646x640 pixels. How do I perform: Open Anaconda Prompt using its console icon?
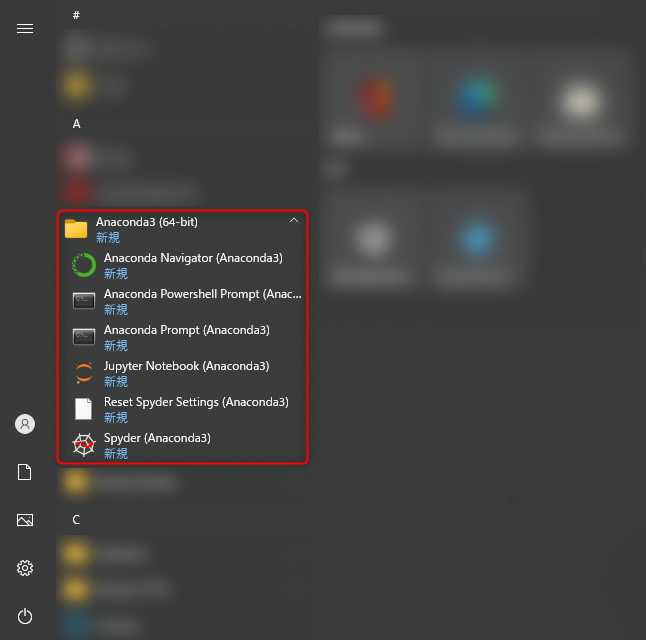point(84,337)
